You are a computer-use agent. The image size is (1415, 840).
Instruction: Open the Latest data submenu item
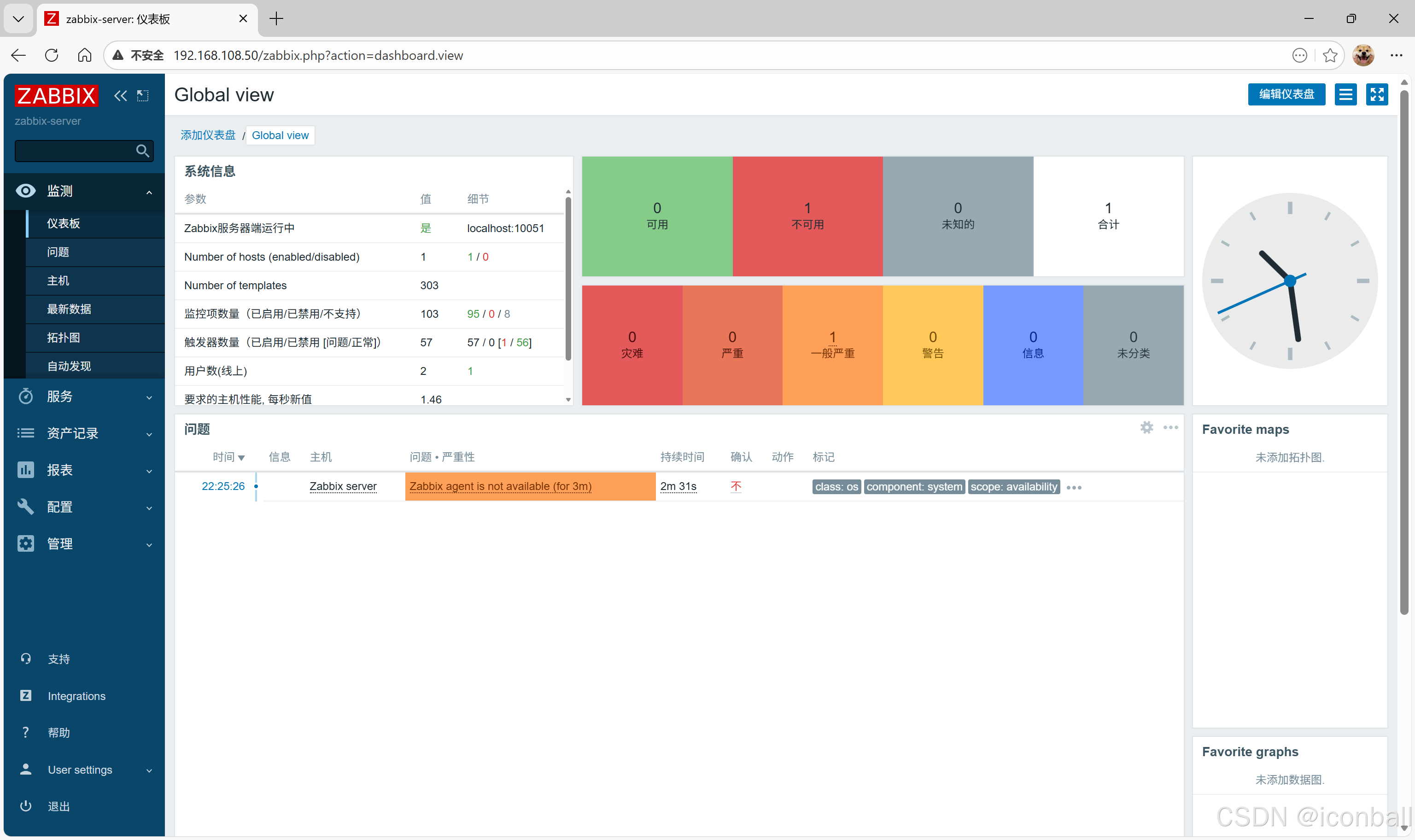[x=69, y=309]
